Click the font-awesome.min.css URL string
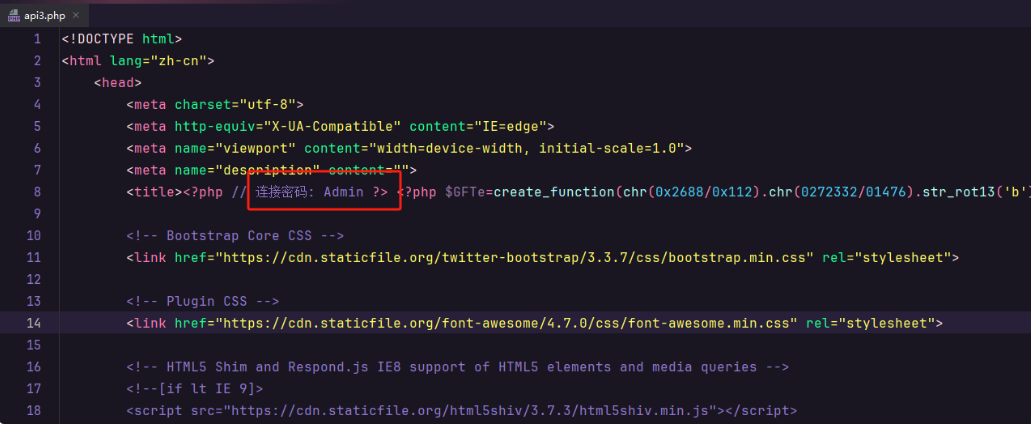 (507, 323)
